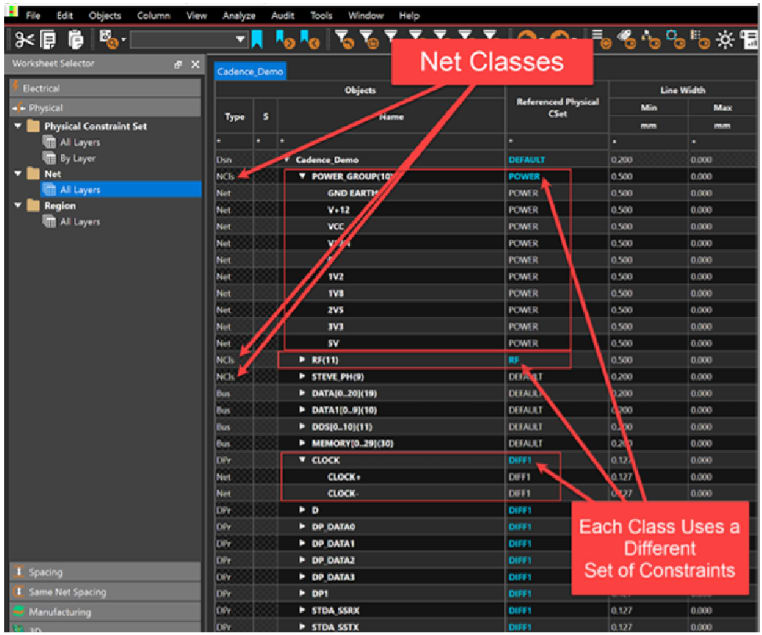Viewport: 762px width, 635px height.
Task: Collapse the POWER_GROUP(10) net class
Action: click(302, 176)
